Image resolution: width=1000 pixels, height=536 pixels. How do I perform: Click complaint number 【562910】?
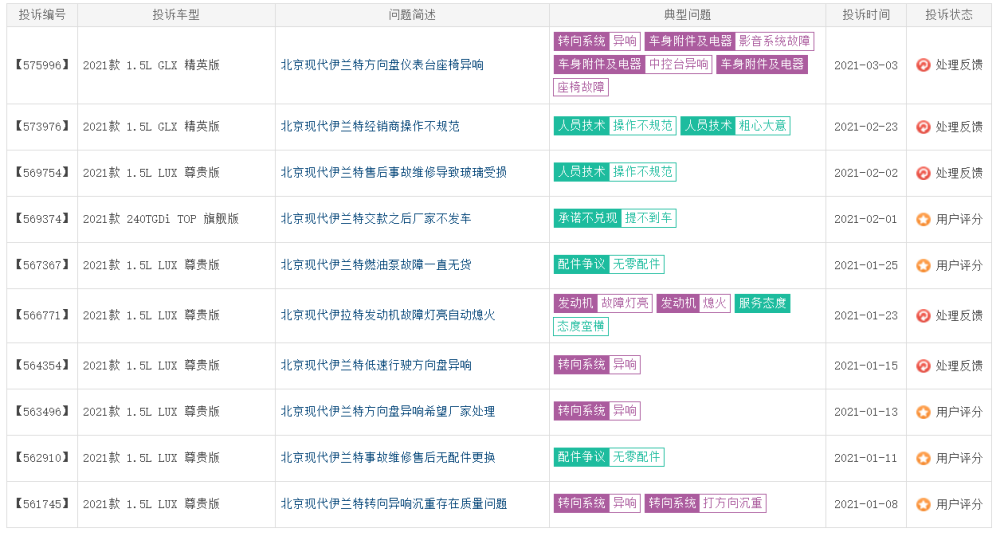(x=42, y=458)
